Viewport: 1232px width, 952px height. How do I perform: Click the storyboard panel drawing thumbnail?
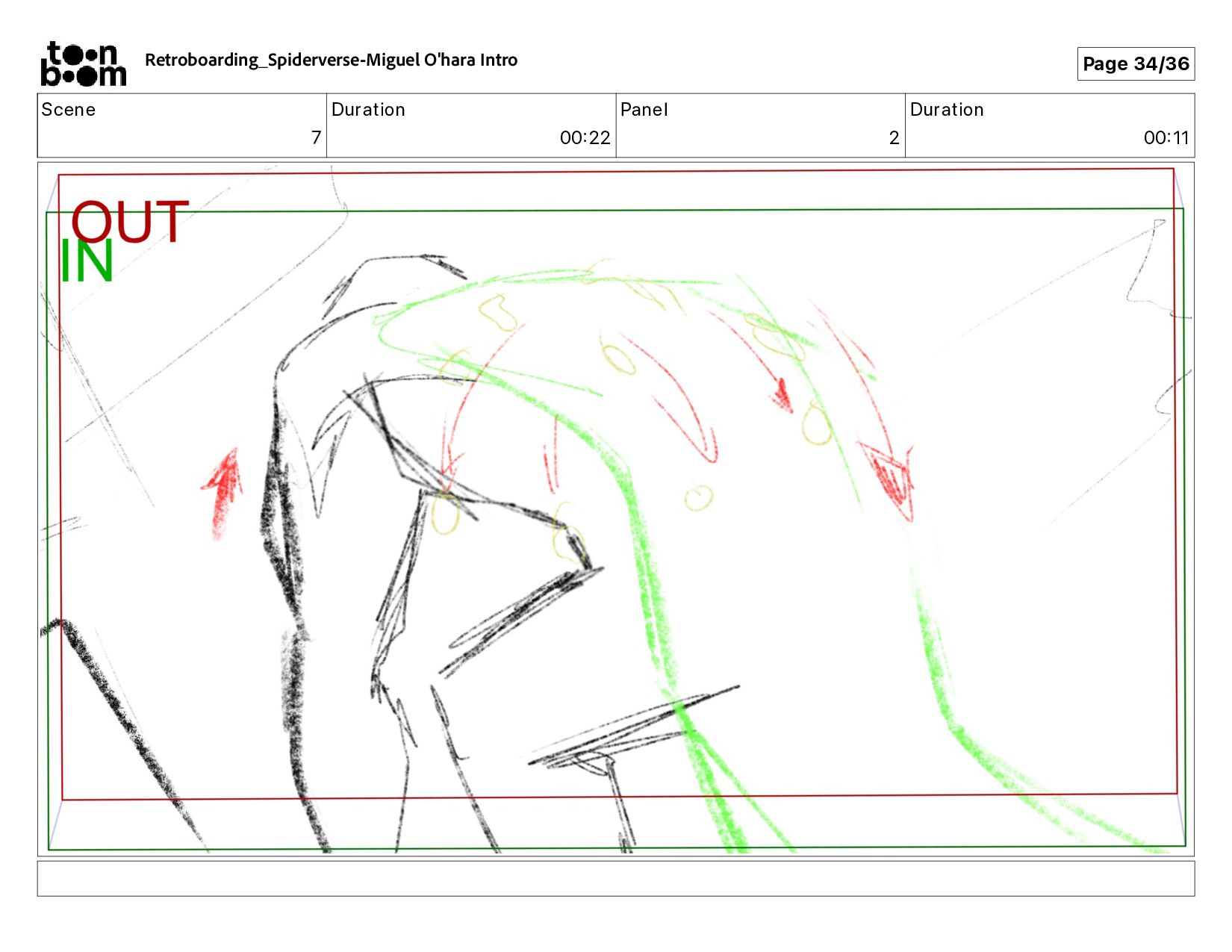coord(616,509)
